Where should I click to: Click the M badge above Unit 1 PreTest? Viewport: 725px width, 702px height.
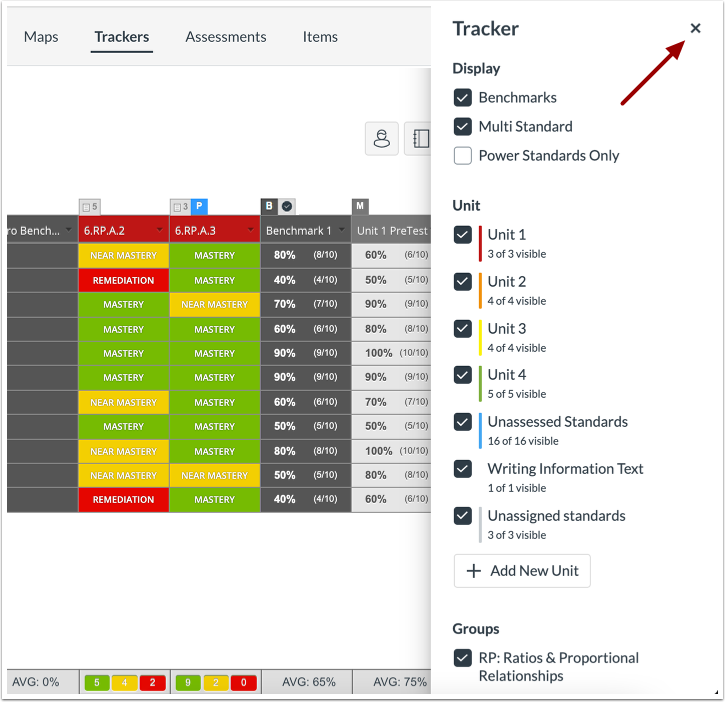coord(360,206)
